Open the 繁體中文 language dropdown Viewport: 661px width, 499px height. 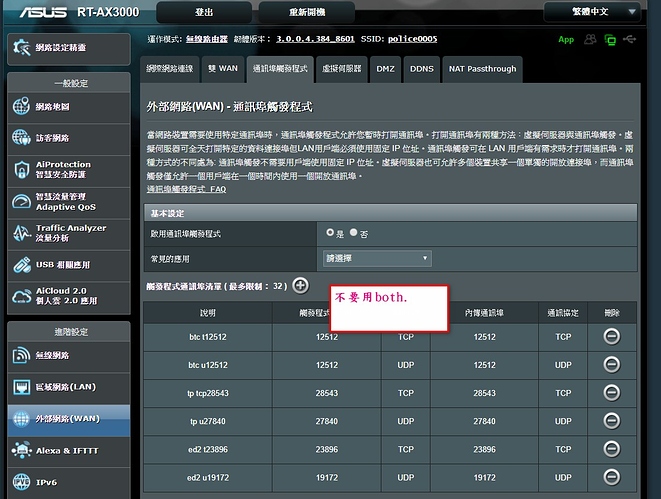click(x=592, y=12)
